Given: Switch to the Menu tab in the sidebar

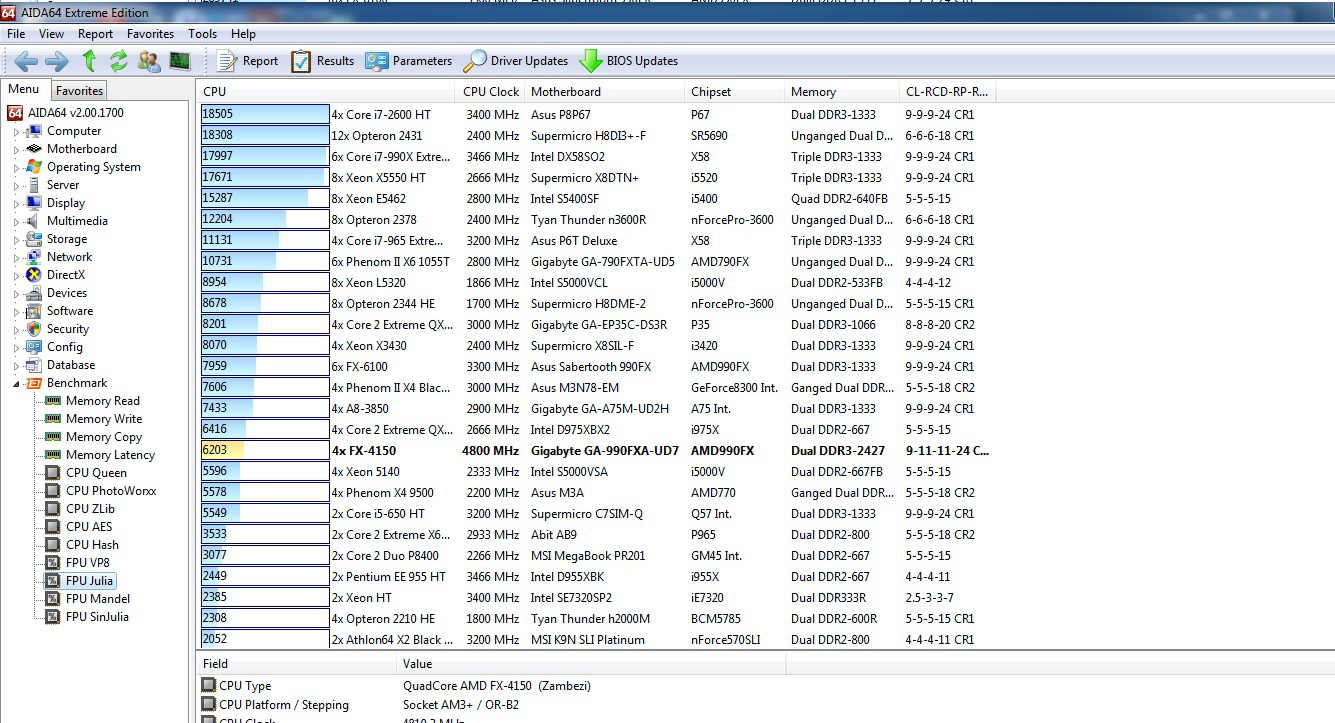Looking at the screenshot, I should tap(24, 90).
